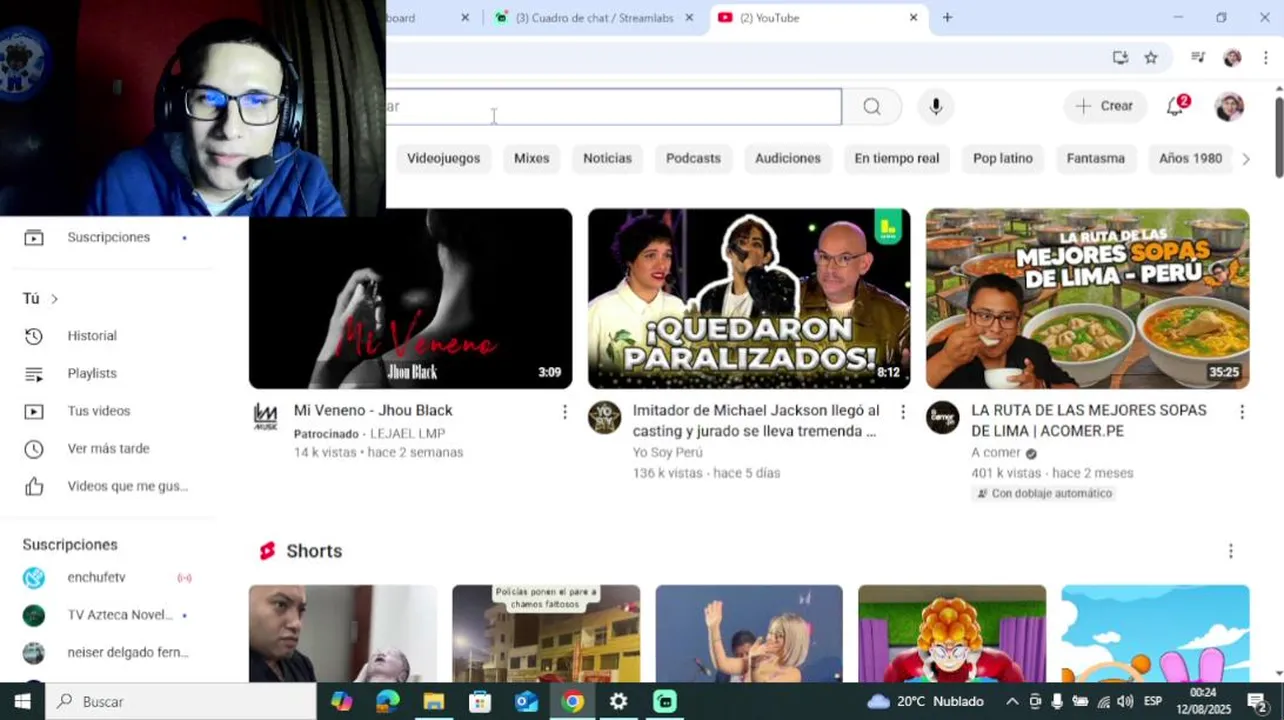Click the Tus videos play icon
The height and width of the screenshot is (720, 1284).
tap(34, 411)
